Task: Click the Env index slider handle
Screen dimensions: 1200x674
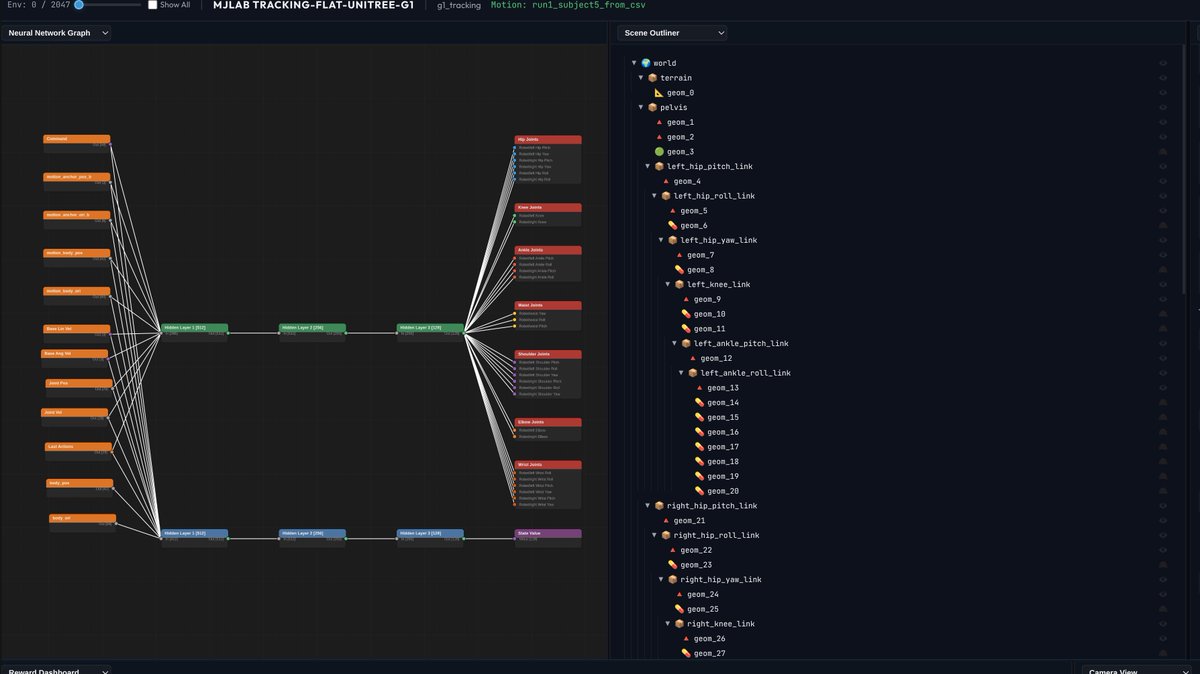Action: click(x=79, y=5)
